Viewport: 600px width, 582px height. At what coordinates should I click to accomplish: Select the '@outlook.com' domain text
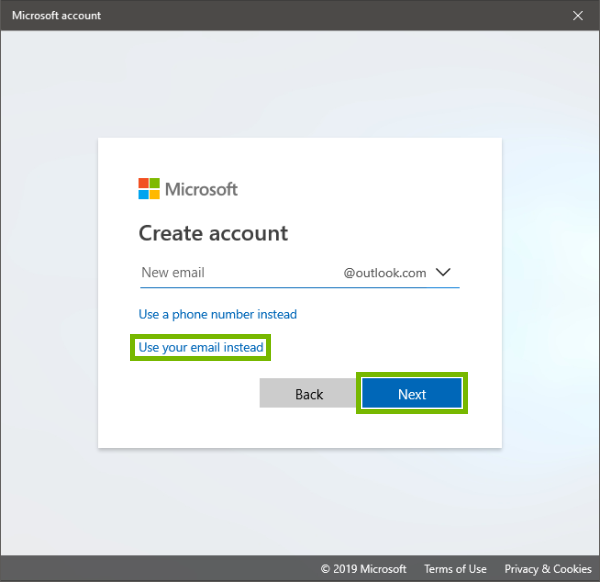385,273
